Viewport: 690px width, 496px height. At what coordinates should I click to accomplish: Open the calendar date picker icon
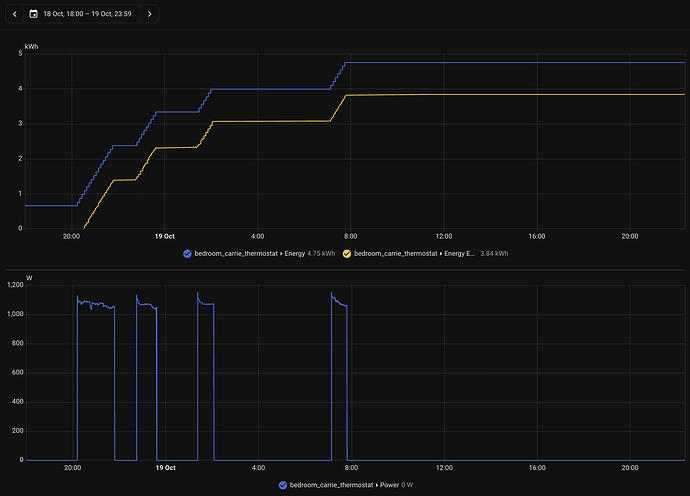tap(33, 14)
